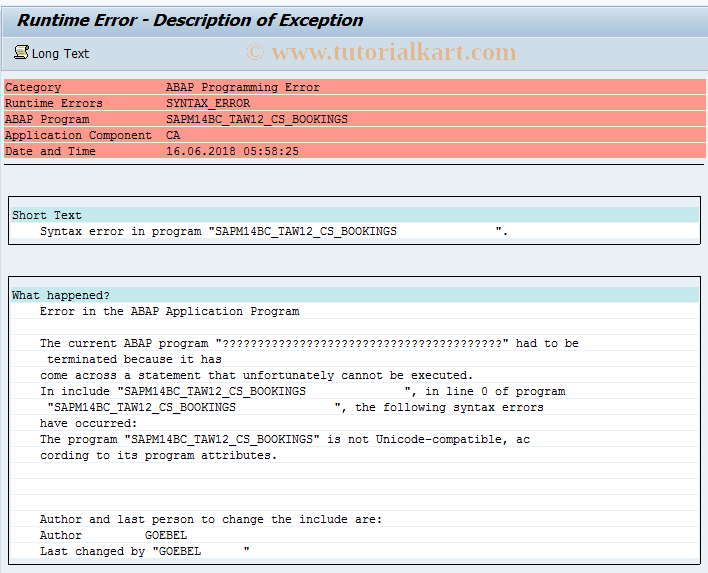Screen dimensions: 708x573
Task: Click the CA application component value
Action: (x=173, y=135)
